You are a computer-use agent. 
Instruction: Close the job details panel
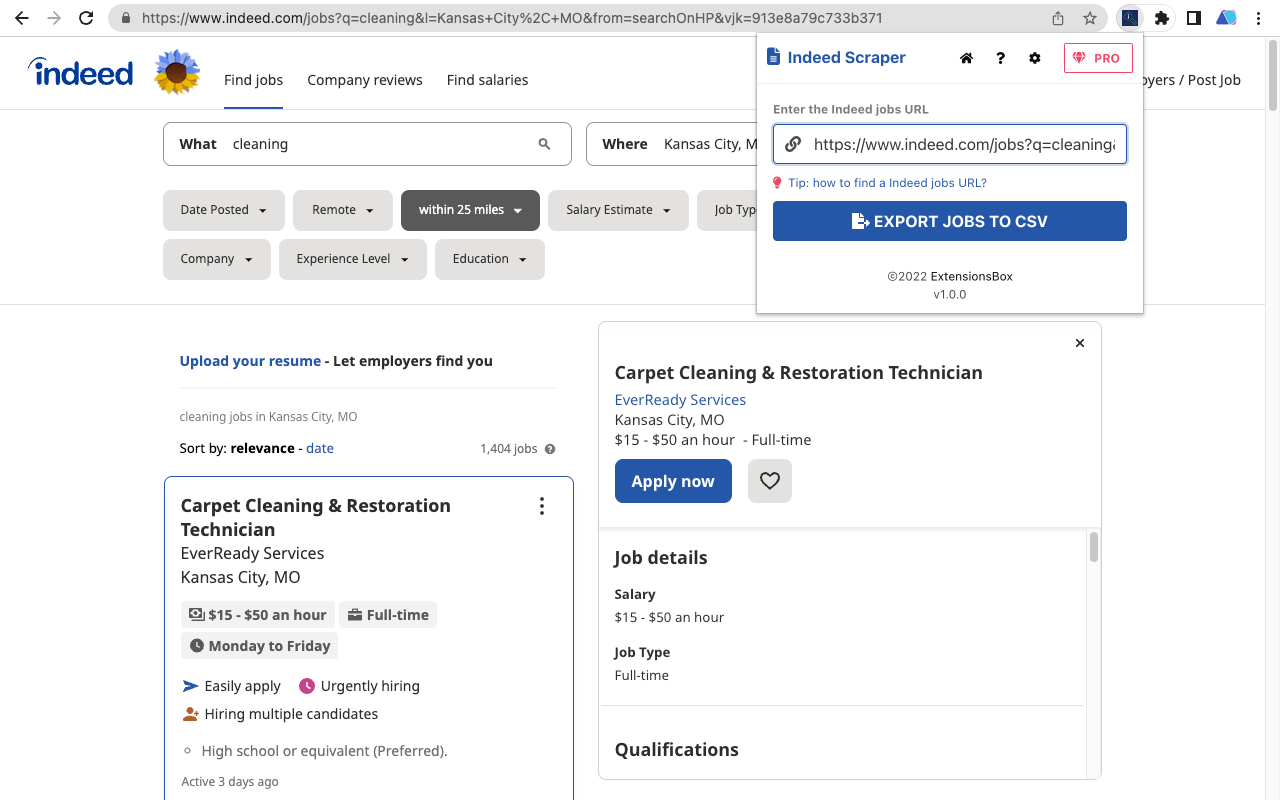click(1079, 343)
